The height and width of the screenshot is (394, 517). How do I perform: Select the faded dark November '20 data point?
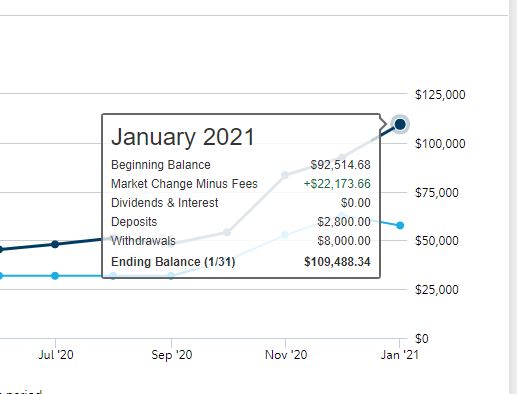[285, 175]
